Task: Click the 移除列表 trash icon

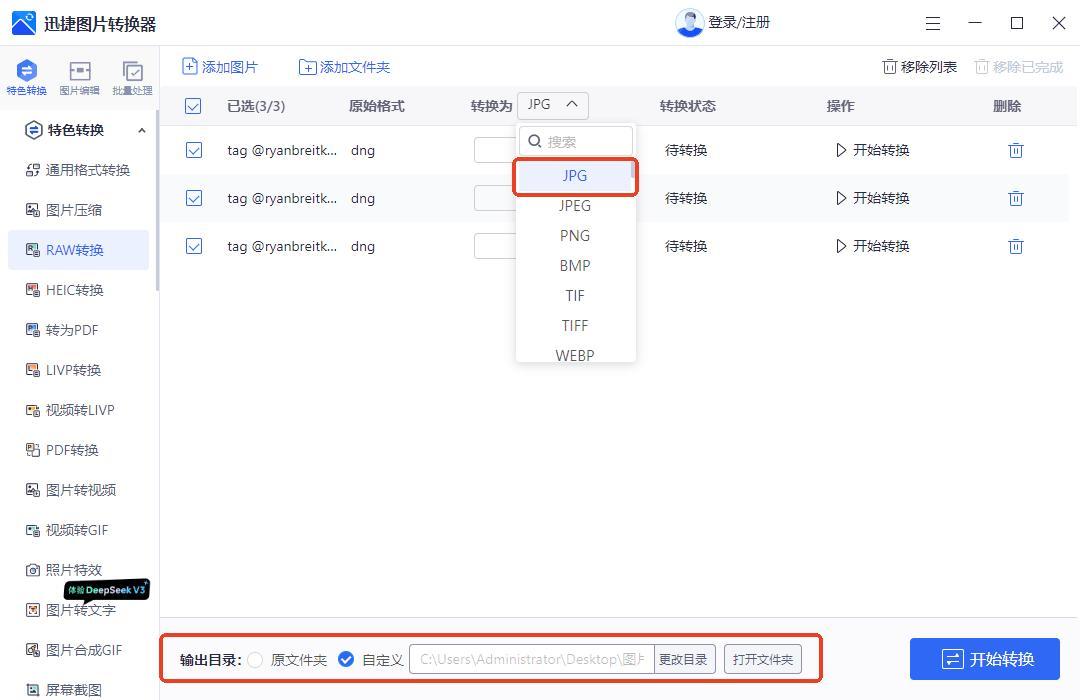Action: (x=889, y=67)
